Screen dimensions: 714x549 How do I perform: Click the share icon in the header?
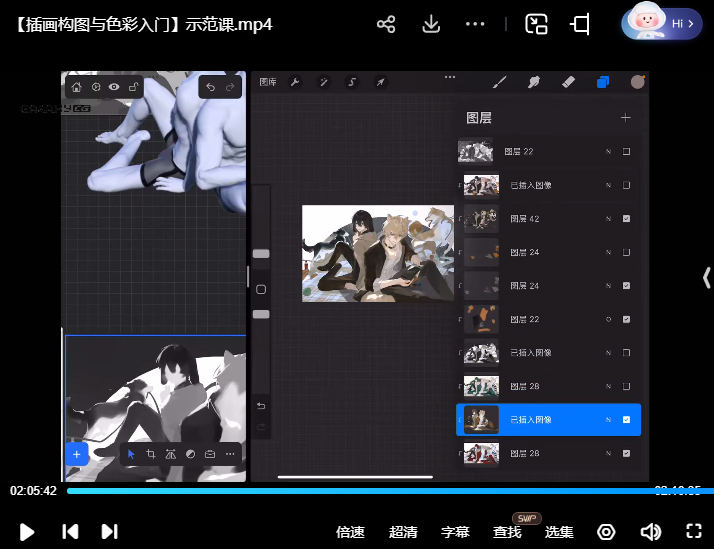point(386,24)
